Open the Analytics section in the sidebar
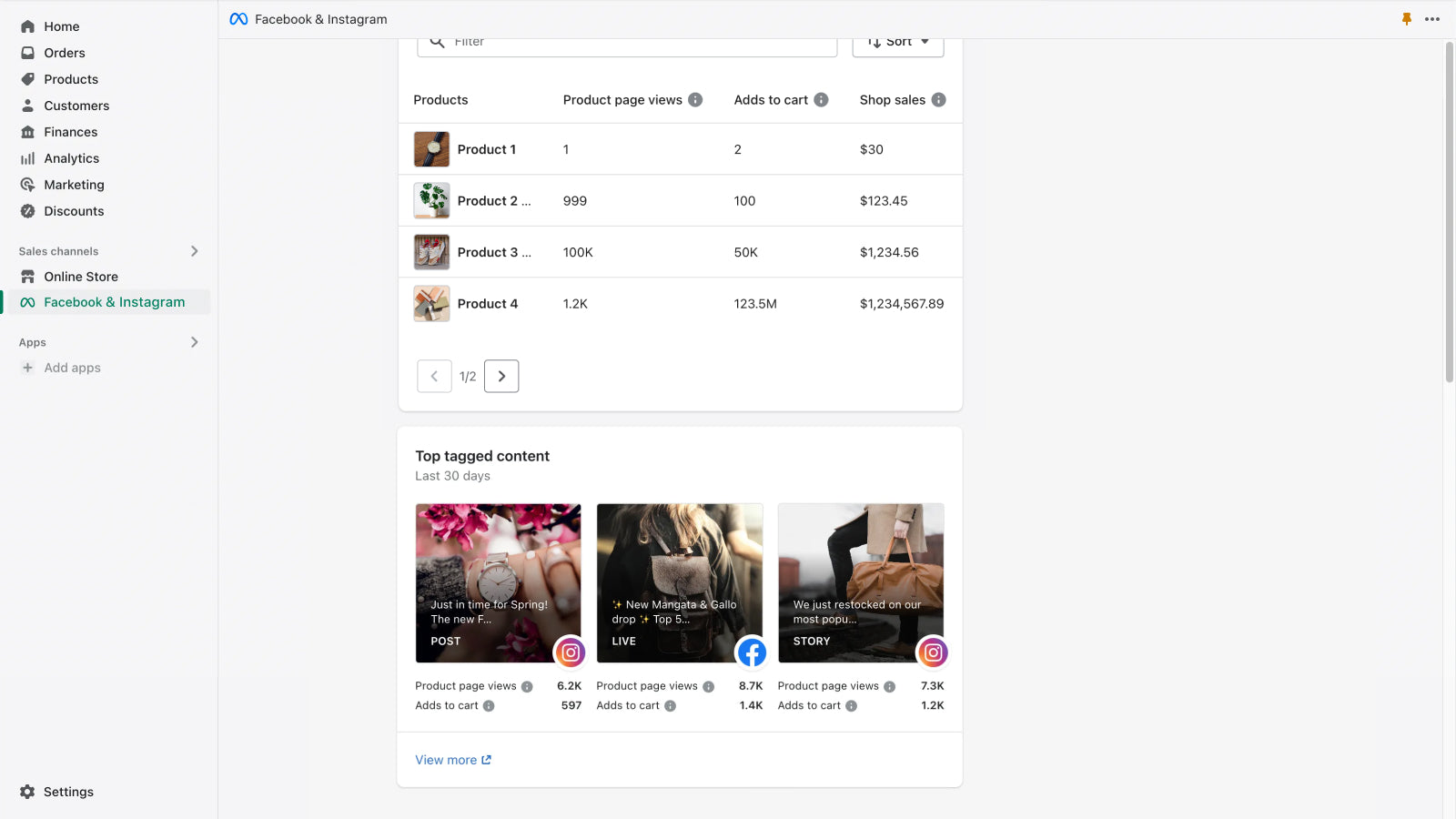 pyautogui.click(x=72, y=157)
